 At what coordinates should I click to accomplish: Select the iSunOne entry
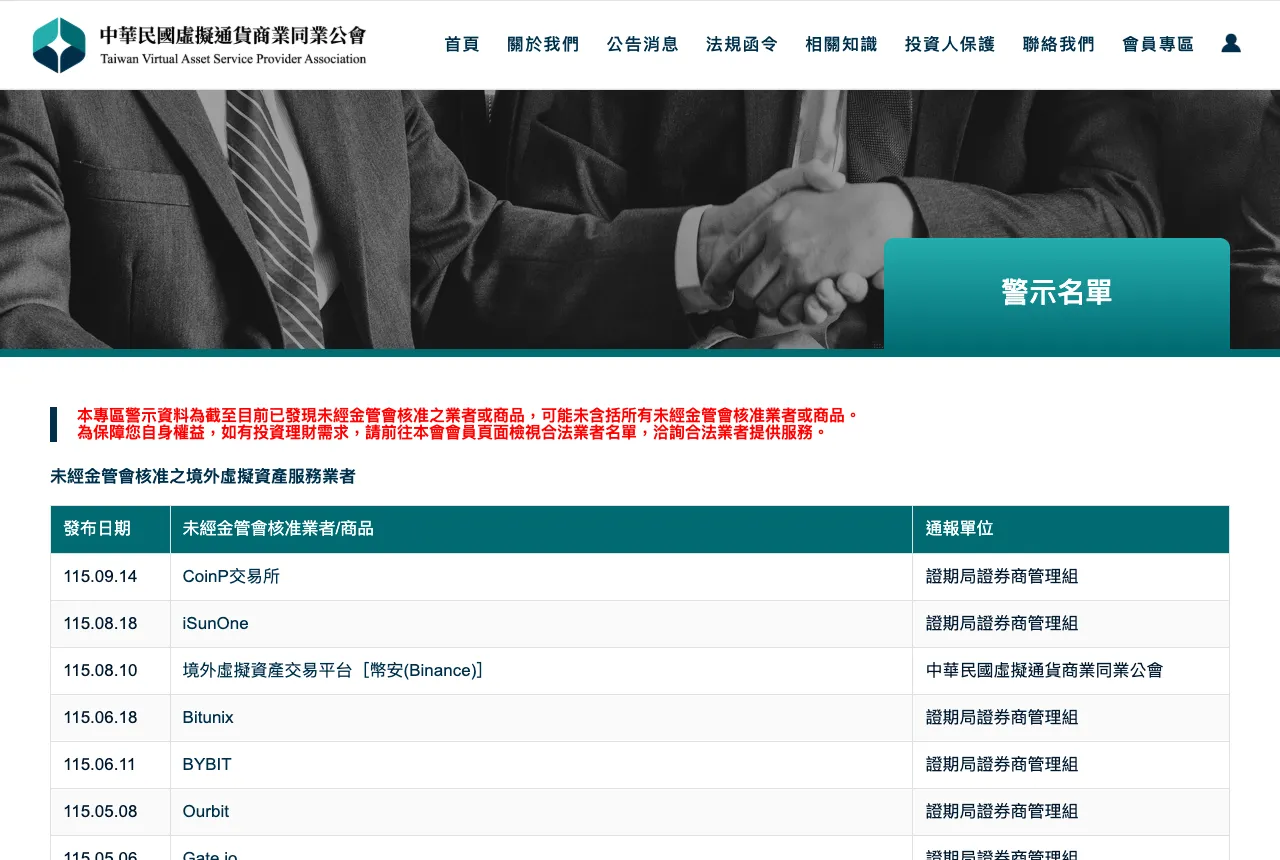pyautogui.click(x=215, y=623)
